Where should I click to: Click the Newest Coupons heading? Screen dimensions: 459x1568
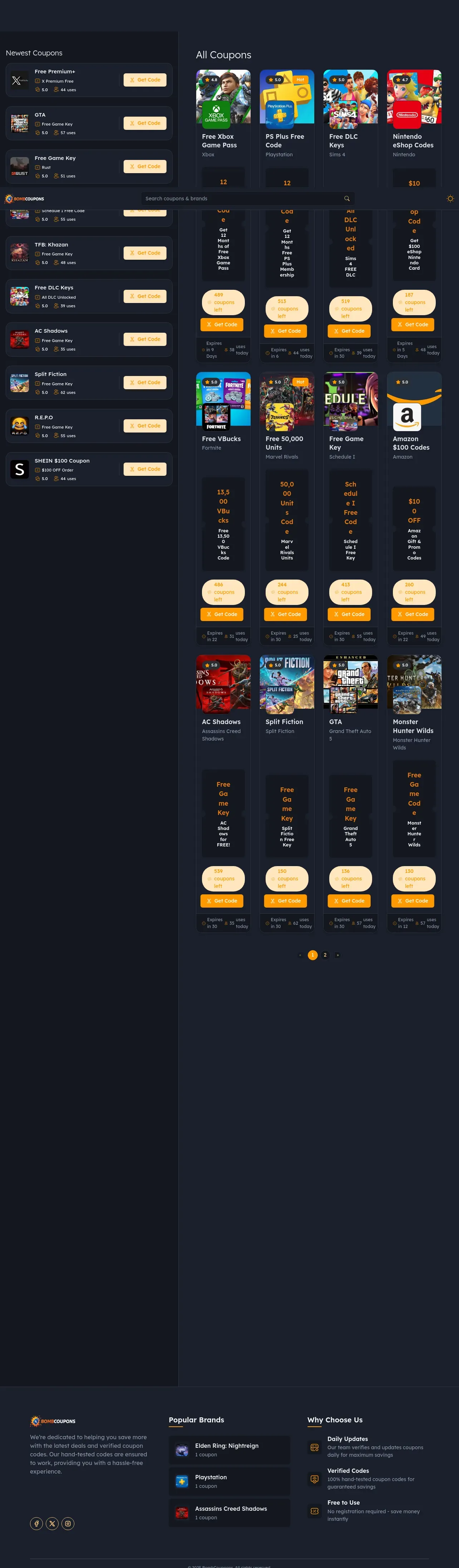click(x=34, y=53)
